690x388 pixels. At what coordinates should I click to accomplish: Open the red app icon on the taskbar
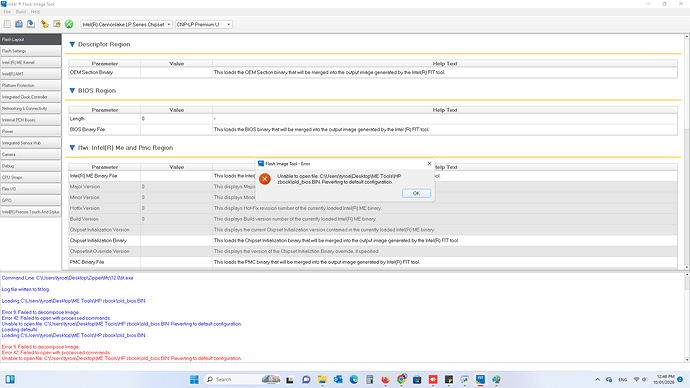(433, 379)
